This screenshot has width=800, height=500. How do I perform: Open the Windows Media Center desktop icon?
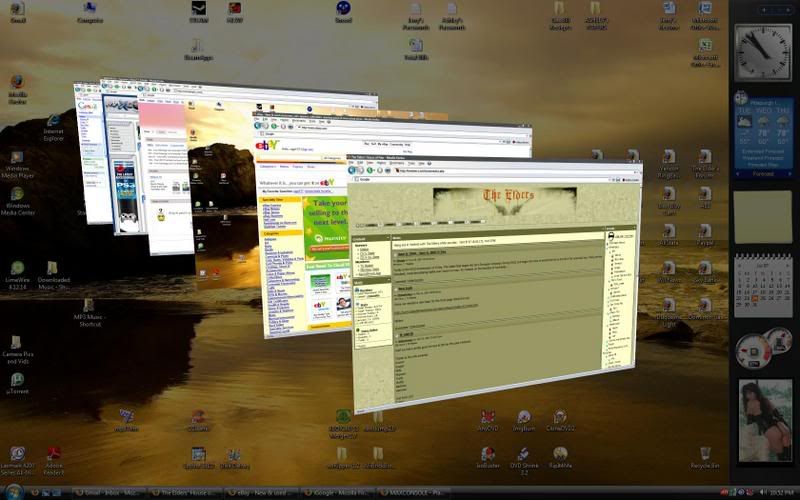coord(17,202)
